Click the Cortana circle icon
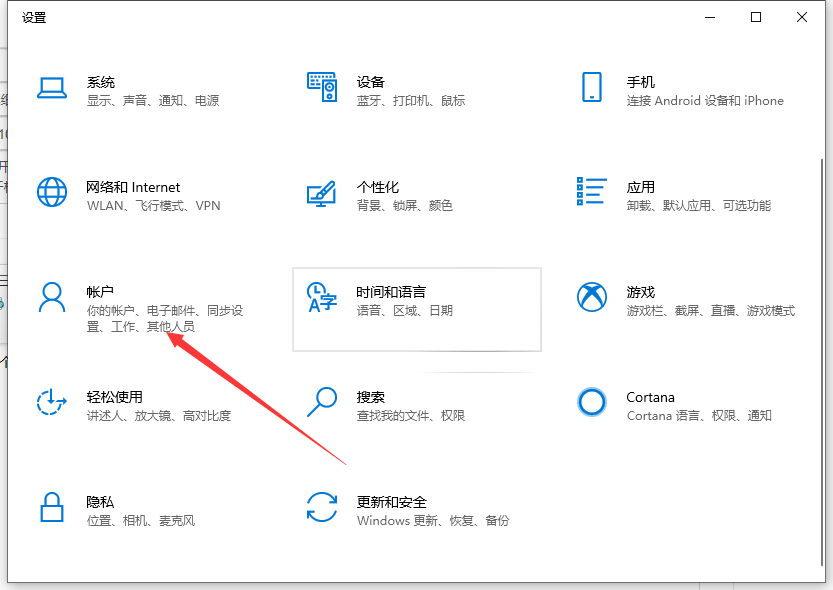 (591, 402)
